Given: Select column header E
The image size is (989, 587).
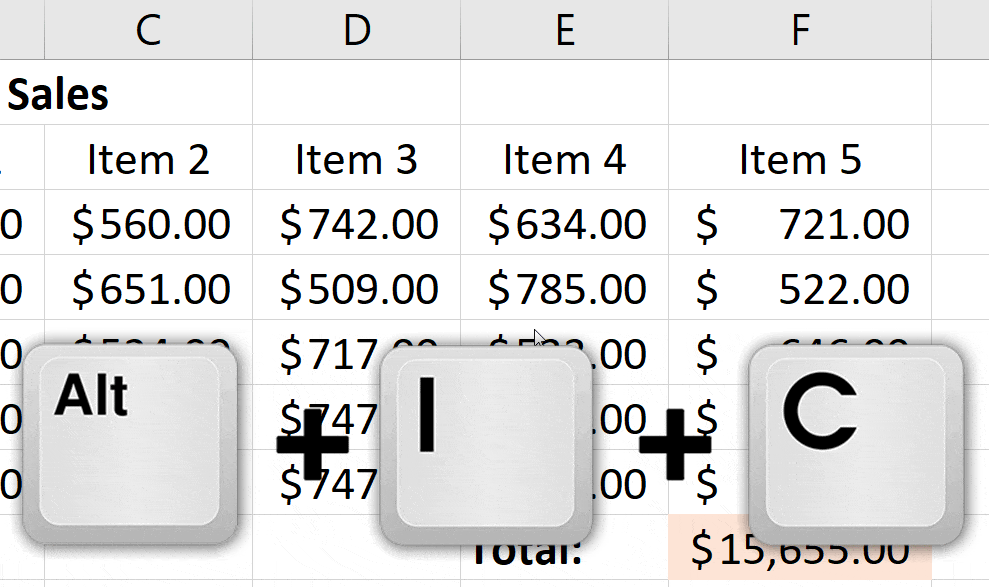Looking at the screenshot, I should [x=565, y=29].
